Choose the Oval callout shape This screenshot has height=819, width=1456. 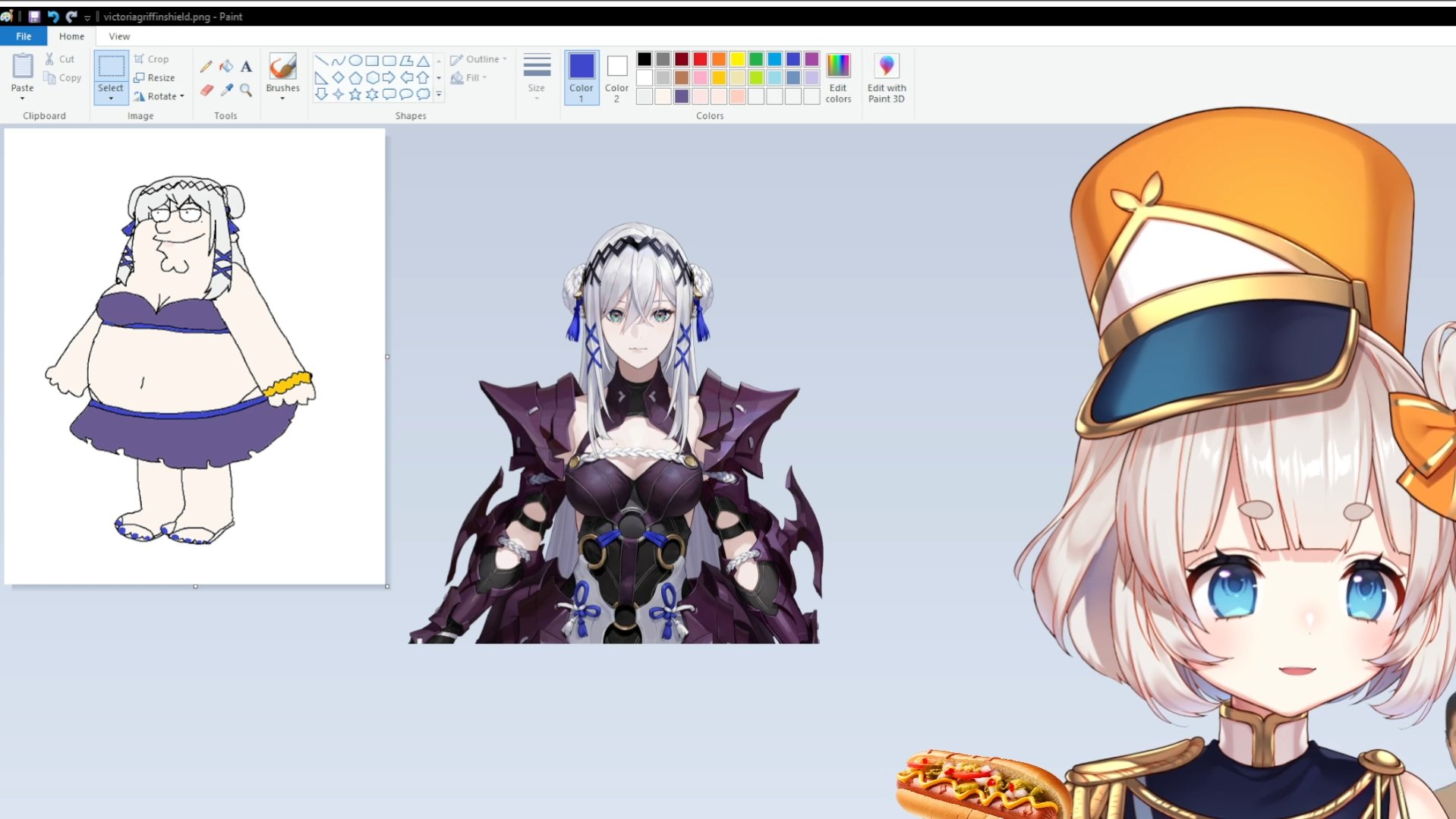tap(406, 94)
